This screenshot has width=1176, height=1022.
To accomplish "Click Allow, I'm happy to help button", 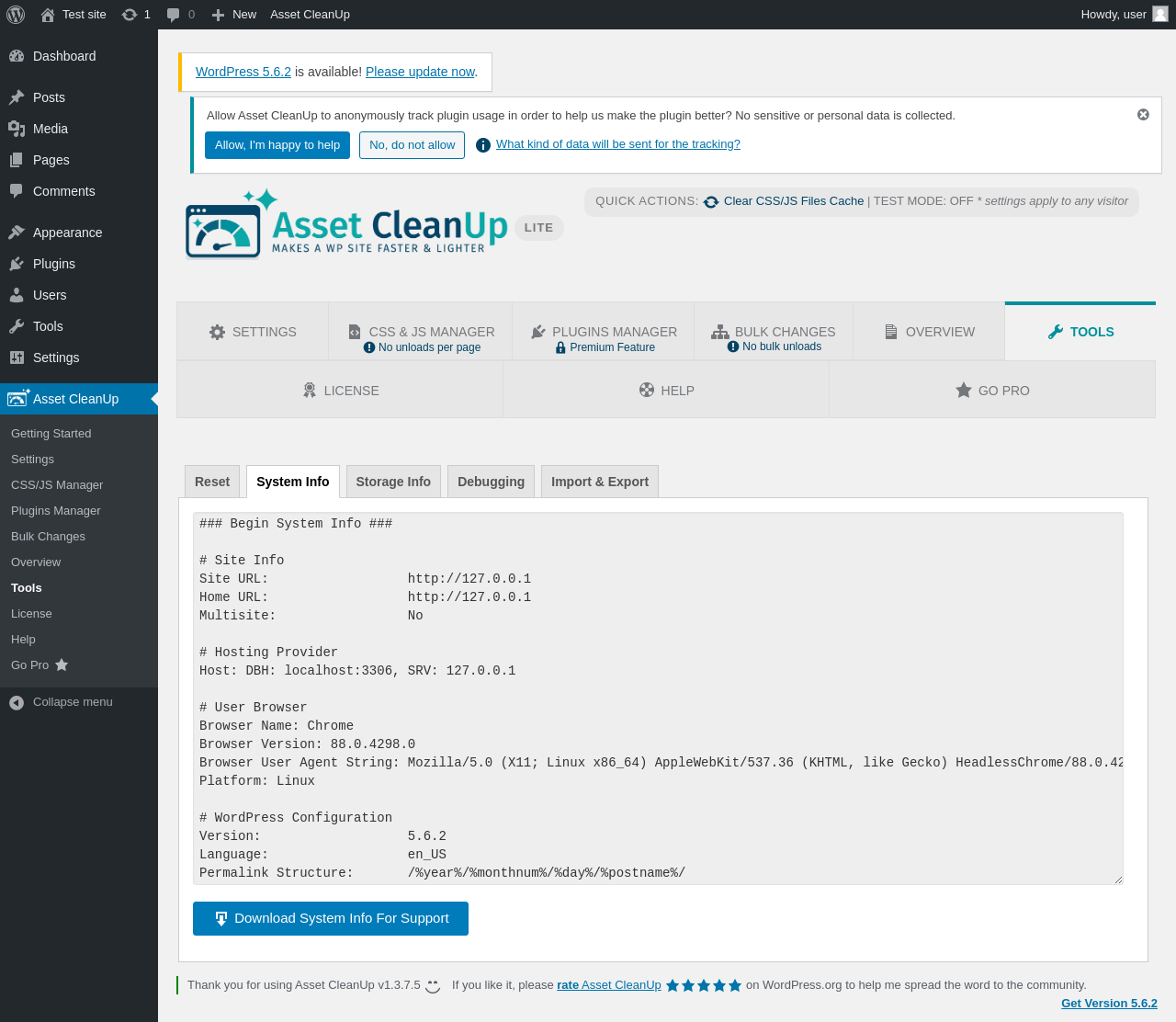I will coord(277,145).
